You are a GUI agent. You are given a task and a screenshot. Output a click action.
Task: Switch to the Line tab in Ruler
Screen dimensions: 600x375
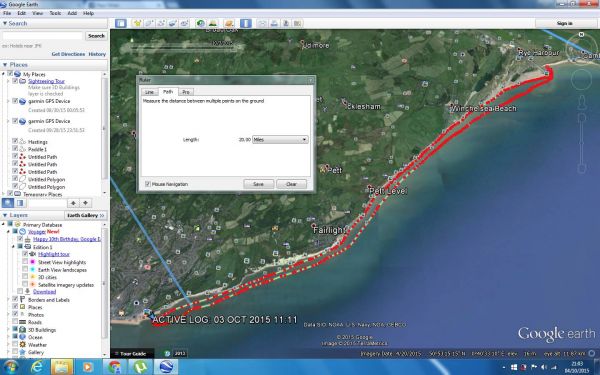pyautogui.click(x=149, y=92)
